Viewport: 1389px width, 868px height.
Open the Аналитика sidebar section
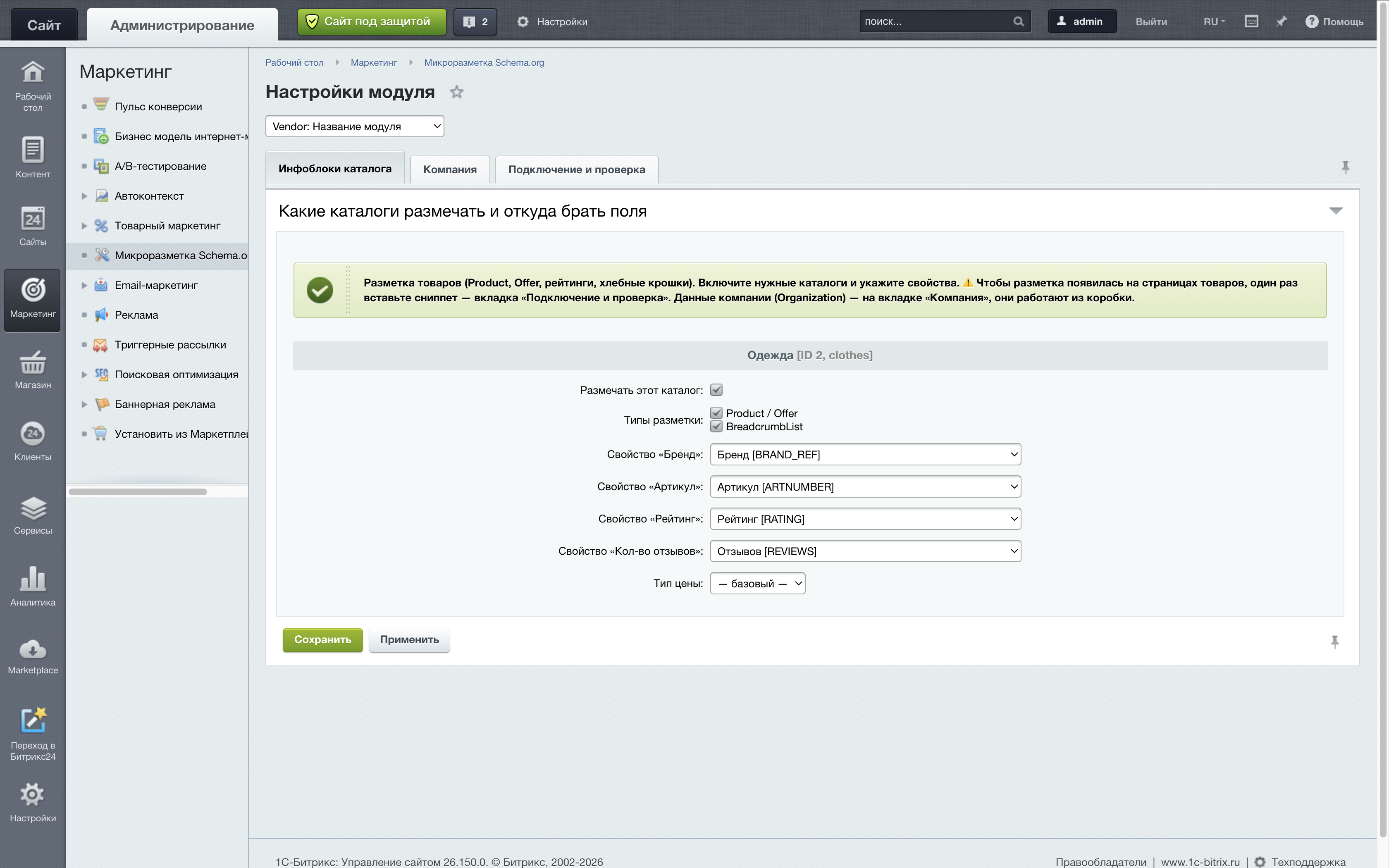pyautogui.click(x=33, y=587)
